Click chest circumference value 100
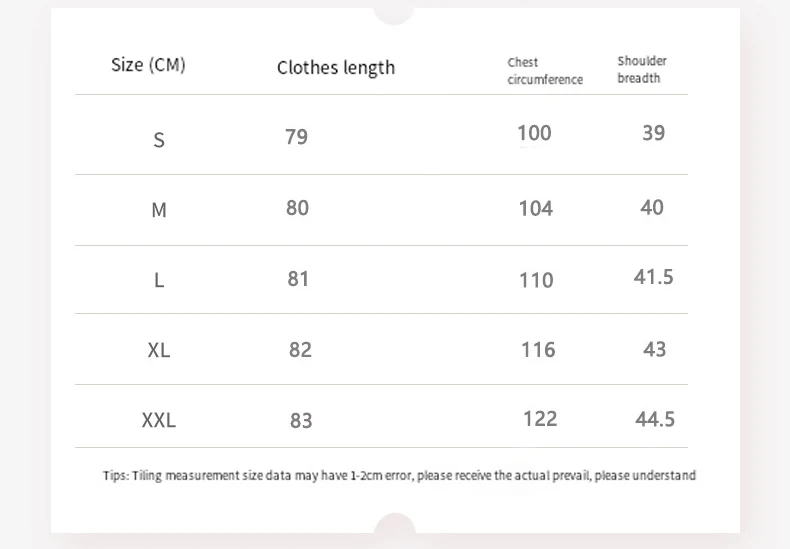 click(x=534, y=133)
